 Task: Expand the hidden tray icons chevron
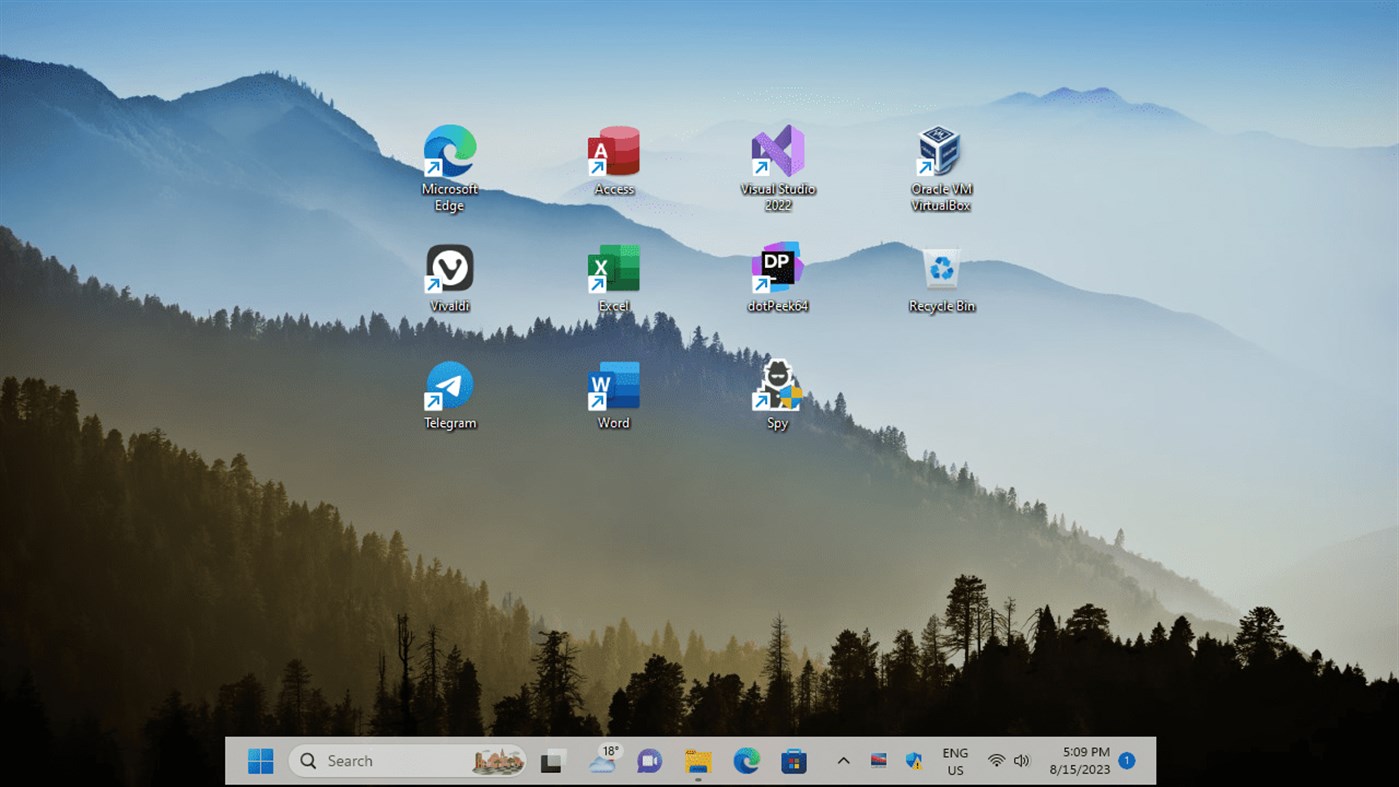(x=843, y=761)
